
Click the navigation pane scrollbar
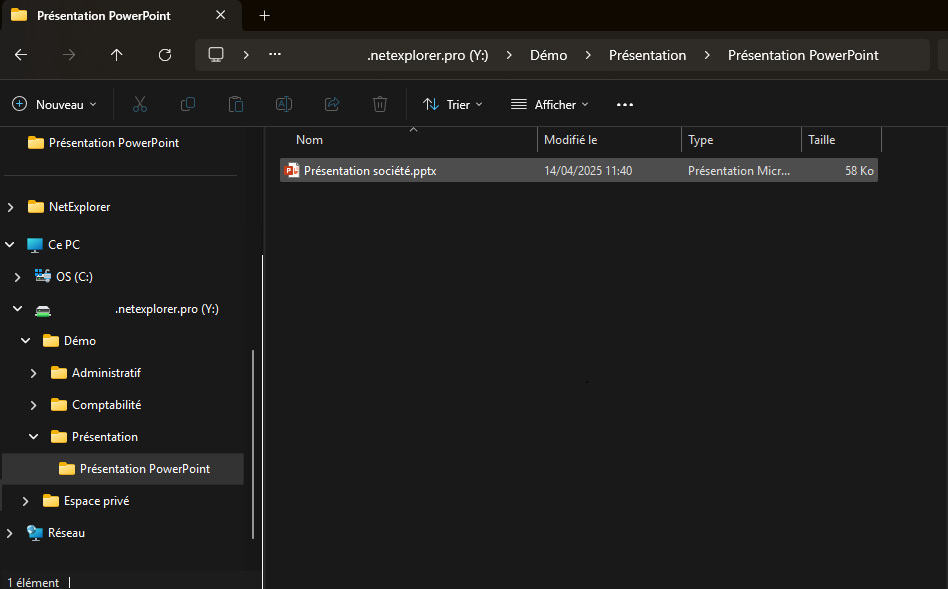[x=253, y=444]
